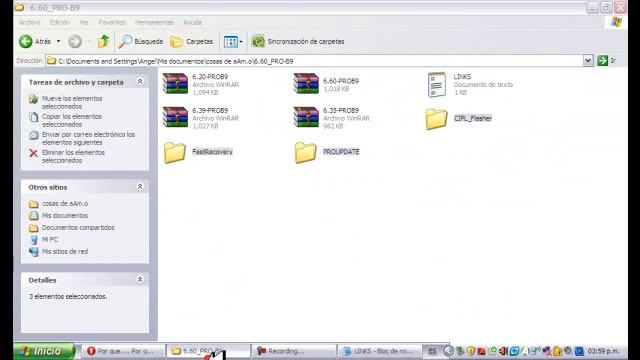Click Sincronización de carpetas
640x360 pixels.
298,41
